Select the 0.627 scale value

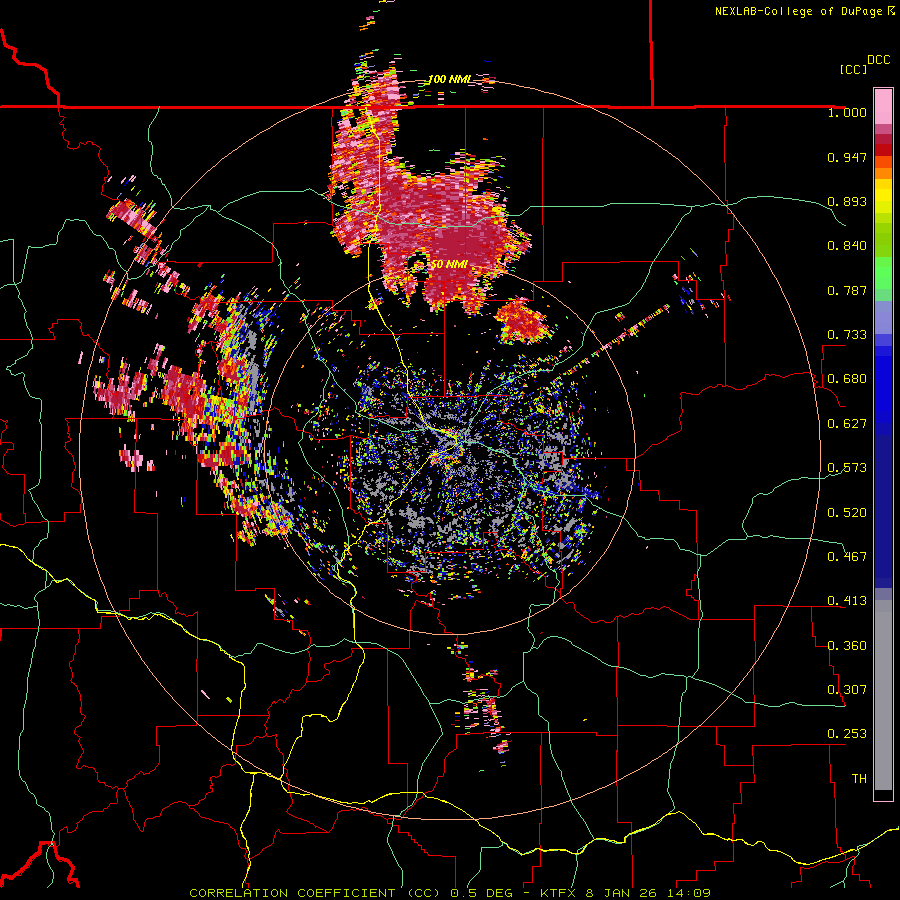tap(847, 424)
